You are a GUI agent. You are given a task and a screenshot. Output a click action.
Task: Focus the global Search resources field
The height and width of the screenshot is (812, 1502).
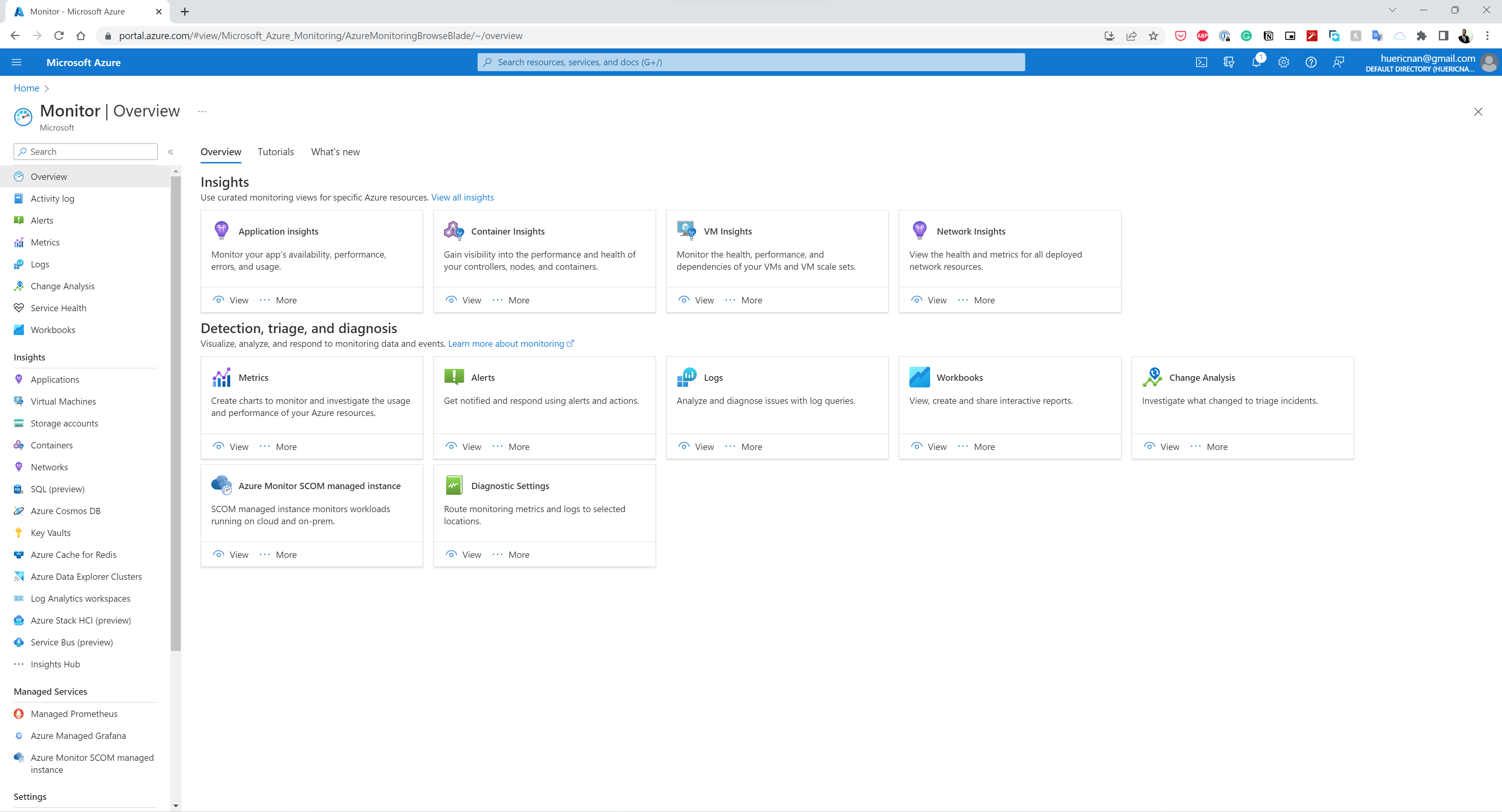coord(751,63)
